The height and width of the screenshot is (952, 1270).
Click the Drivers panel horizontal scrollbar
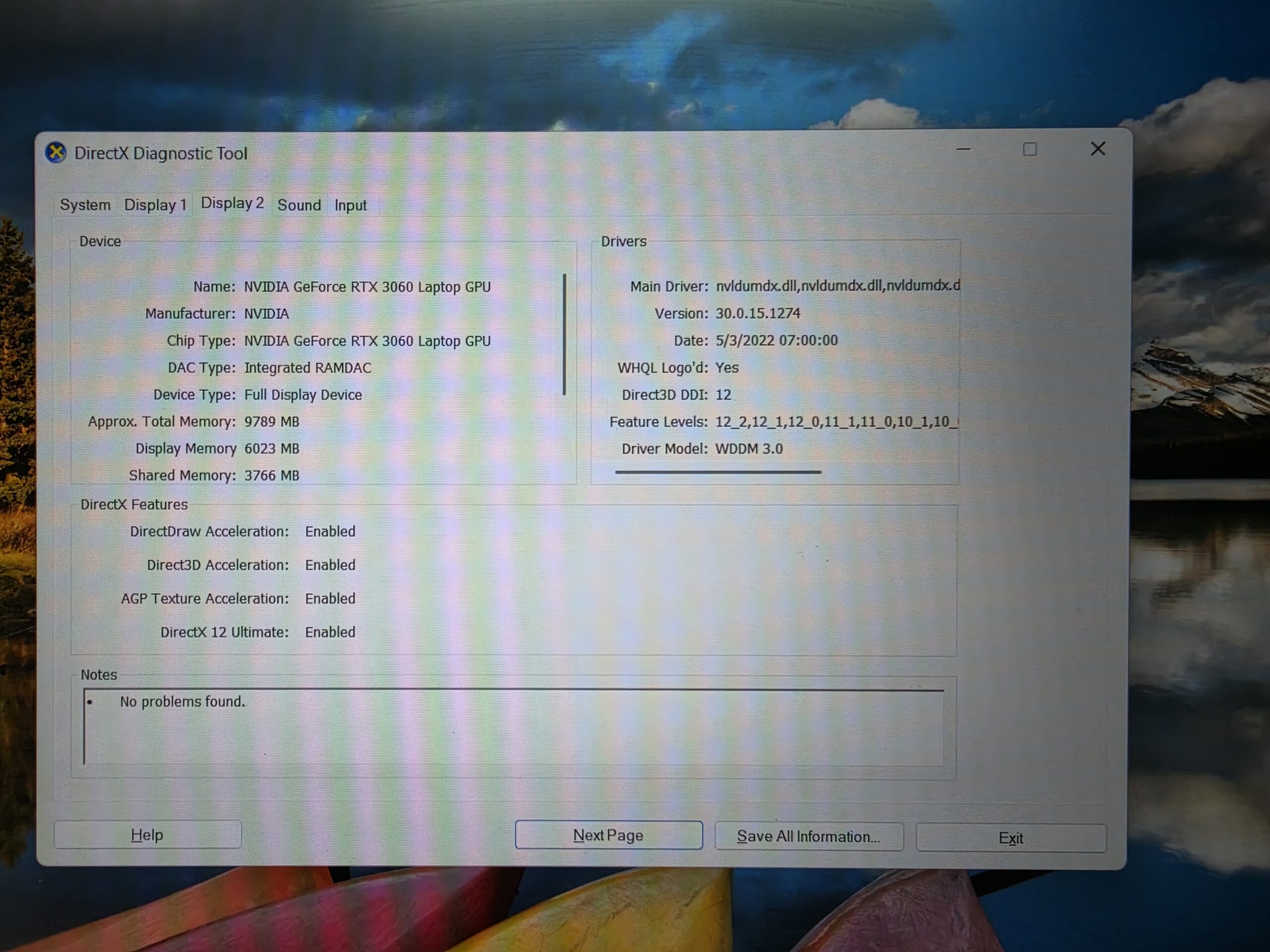coord(718,472)
